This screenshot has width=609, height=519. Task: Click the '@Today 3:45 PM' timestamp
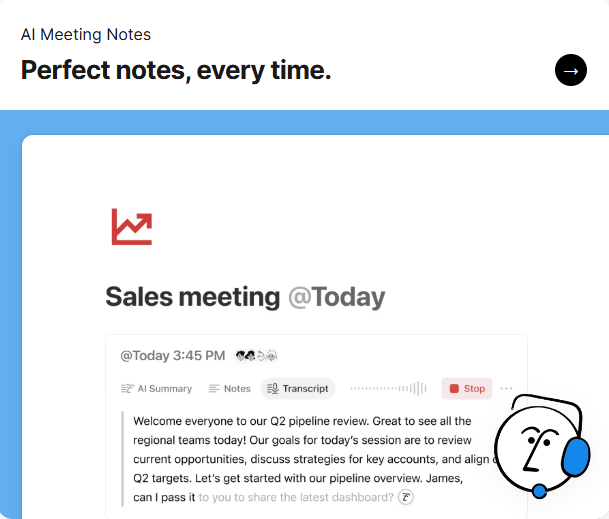pos(172,355)
